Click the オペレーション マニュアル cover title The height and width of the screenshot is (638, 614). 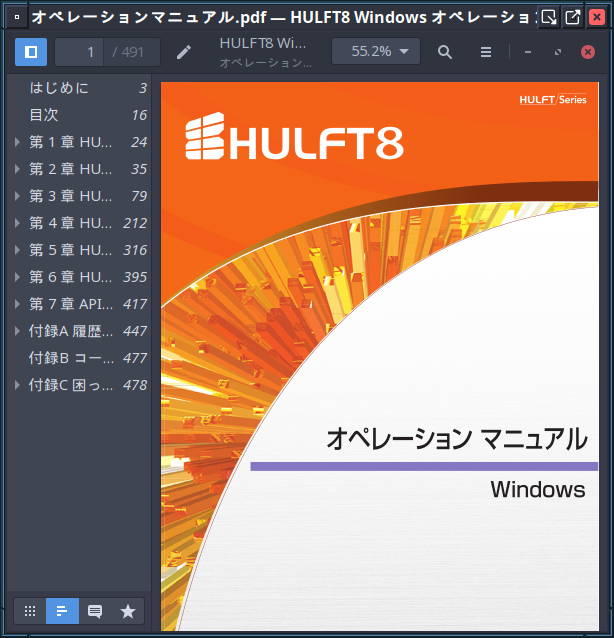[457, 439]
